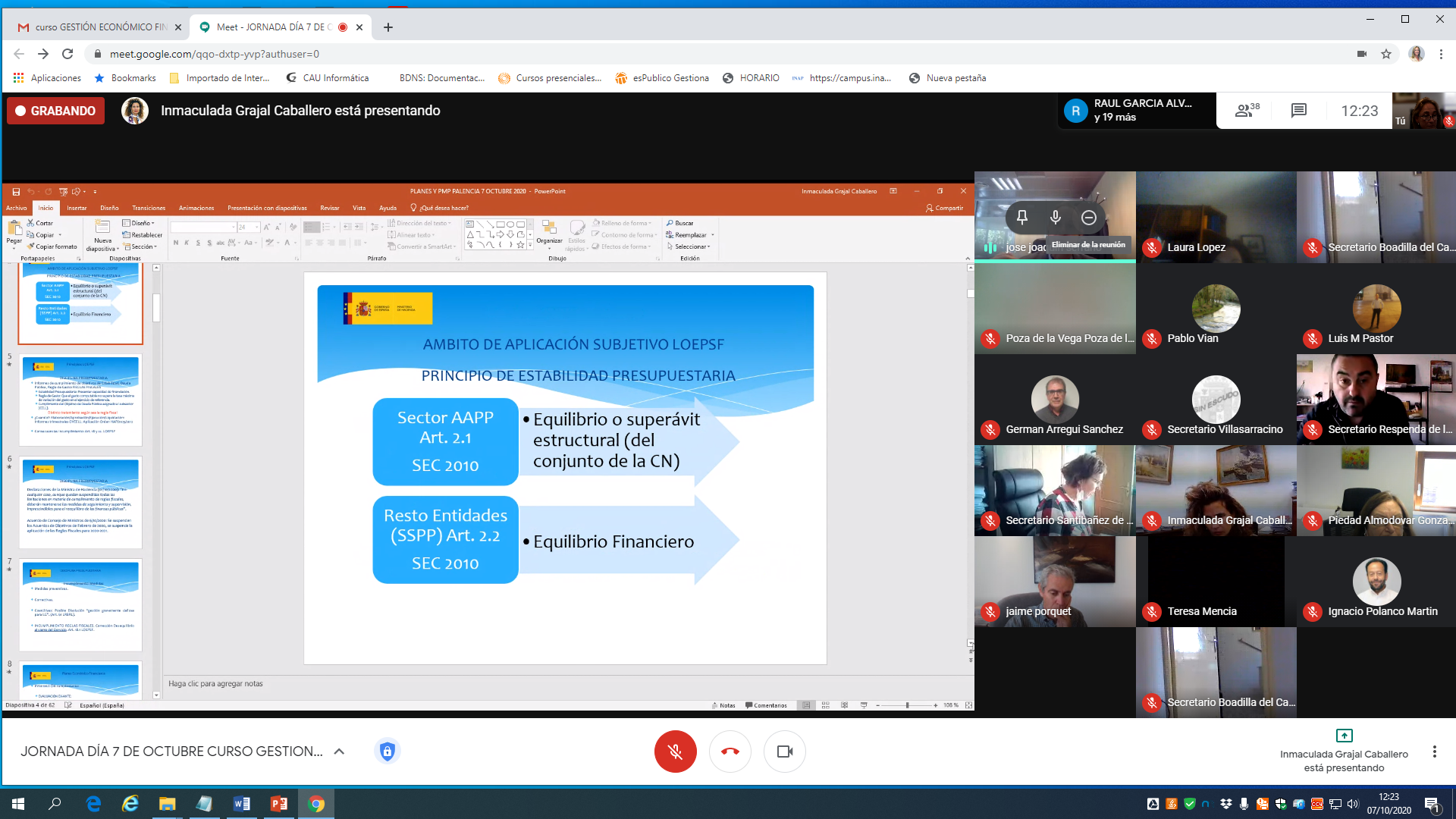Toggle the camera on or off
1456x819 pixels.
coord(784,752)
